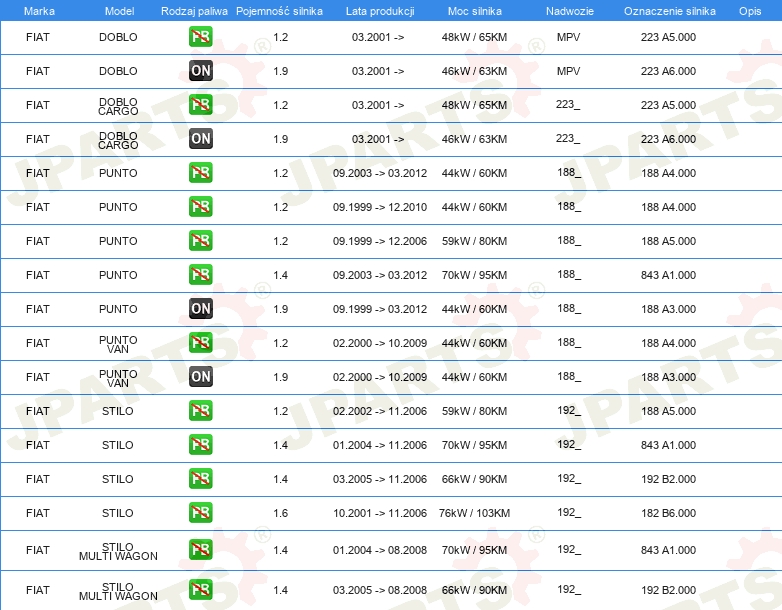782x610 pixels.
Task: Click the date range 09.1999 -> 12.2010
Action: tap(380, 207)
